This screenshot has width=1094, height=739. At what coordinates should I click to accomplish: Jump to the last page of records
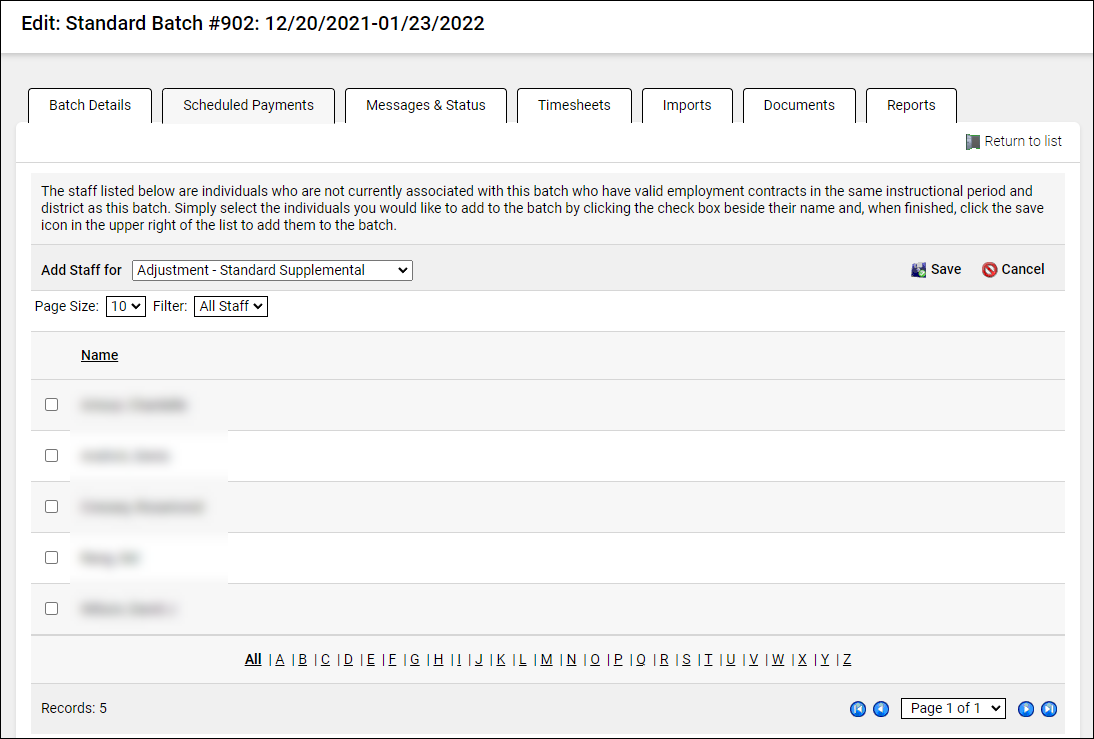(x=1049, y=708)
